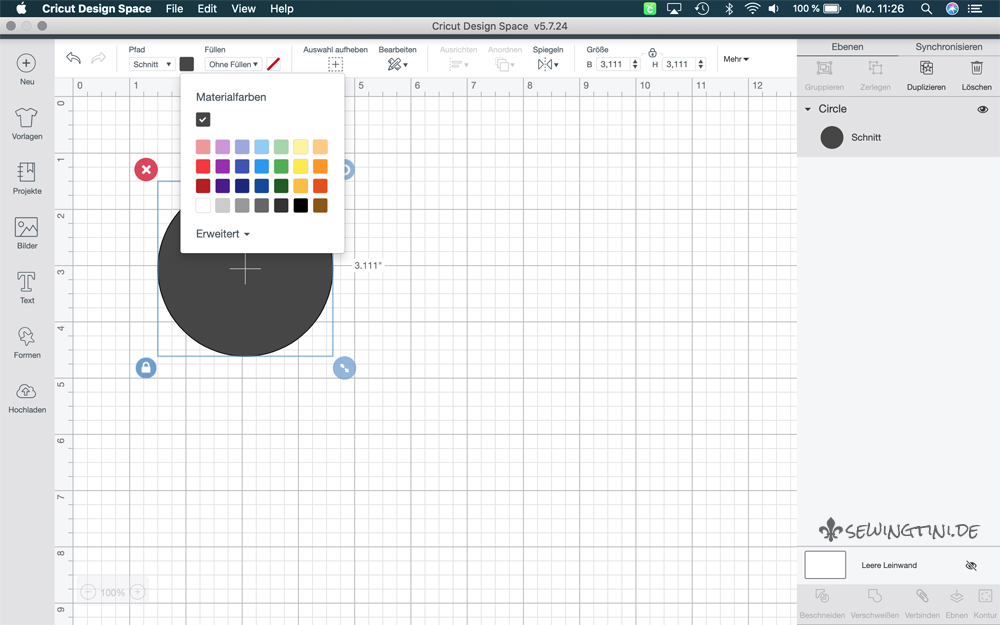Viewport: 1000px width, 625px height.
Task: Toggle the proportions lock handle on circle
Action: tap(146, 368)
